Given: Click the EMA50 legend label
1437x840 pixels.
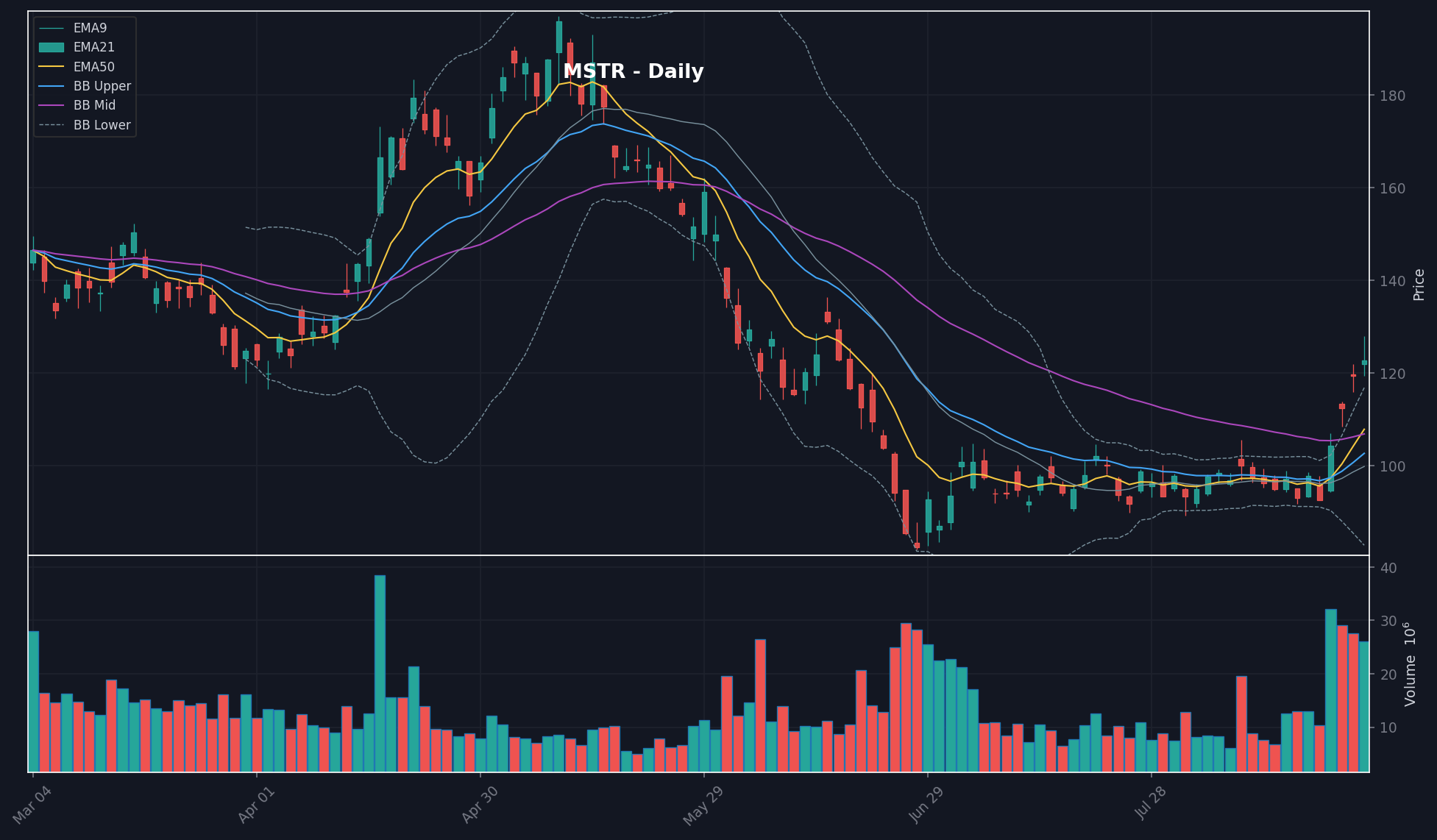Looking at the screenshot, I should click(93, 67).
